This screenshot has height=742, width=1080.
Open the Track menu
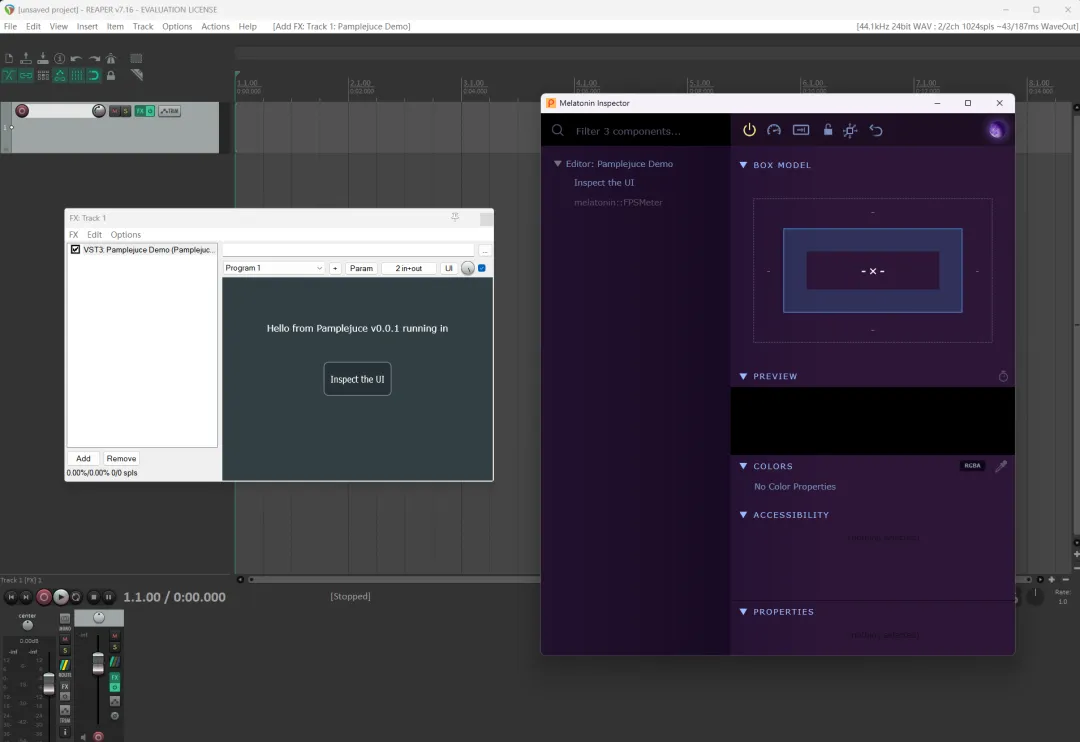tap(143, 26)
